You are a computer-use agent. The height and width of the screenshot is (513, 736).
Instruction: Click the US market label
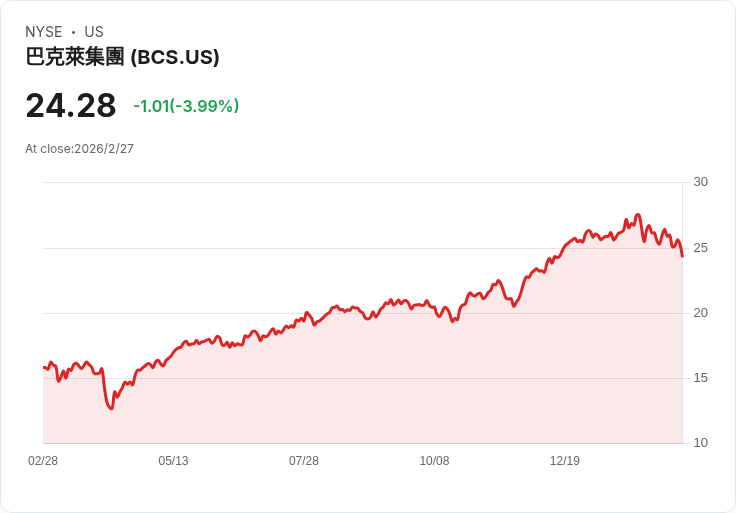(x=94, y=32)
